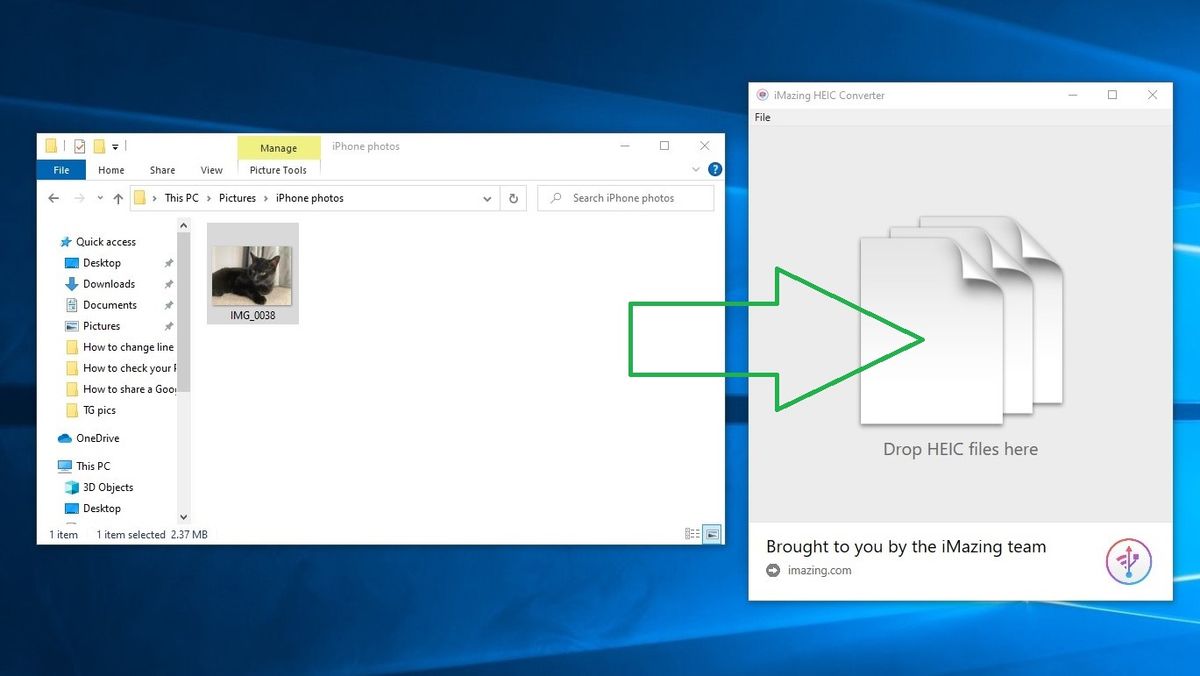Click the imazing.com globe icon
The image size is (1200, 676).
click(x=771, y=570)
